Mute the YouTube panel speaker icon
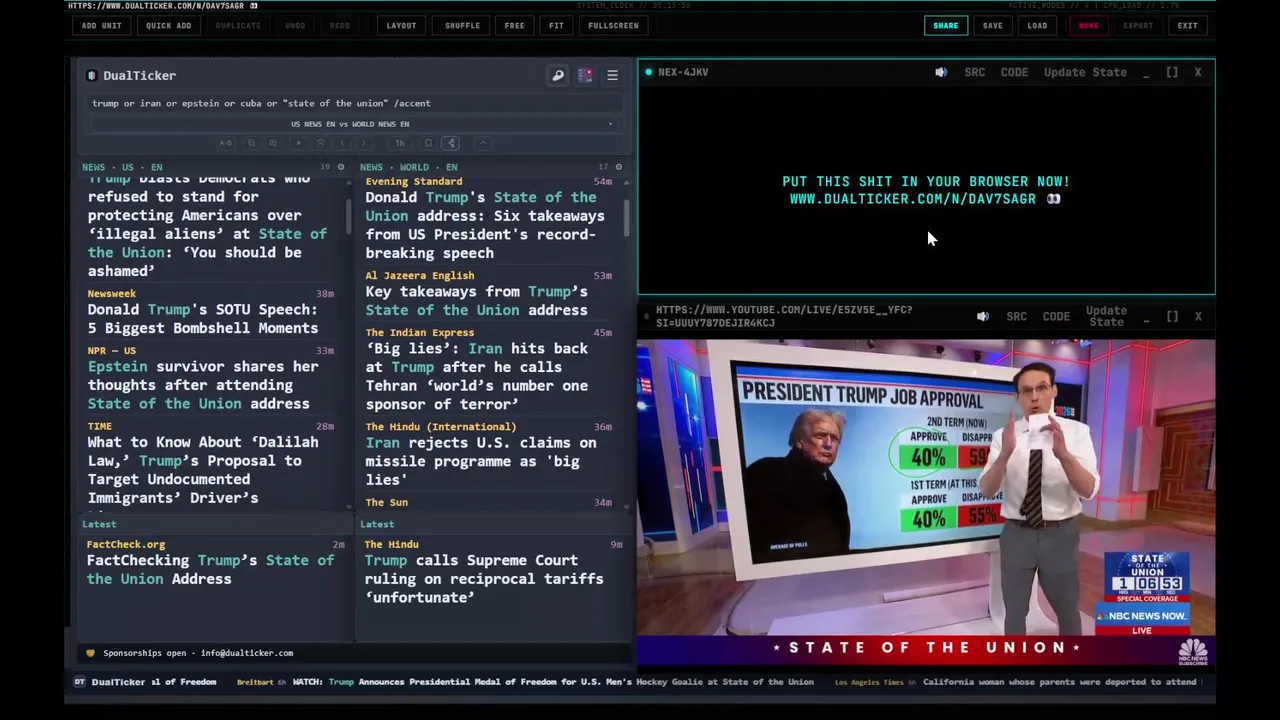Screen dimensions: 1280x720 tap(983, 316)
